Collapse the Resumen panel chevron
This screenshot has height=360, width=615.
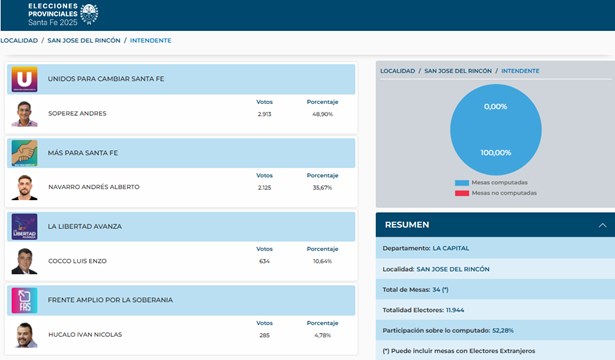[602, 225]
